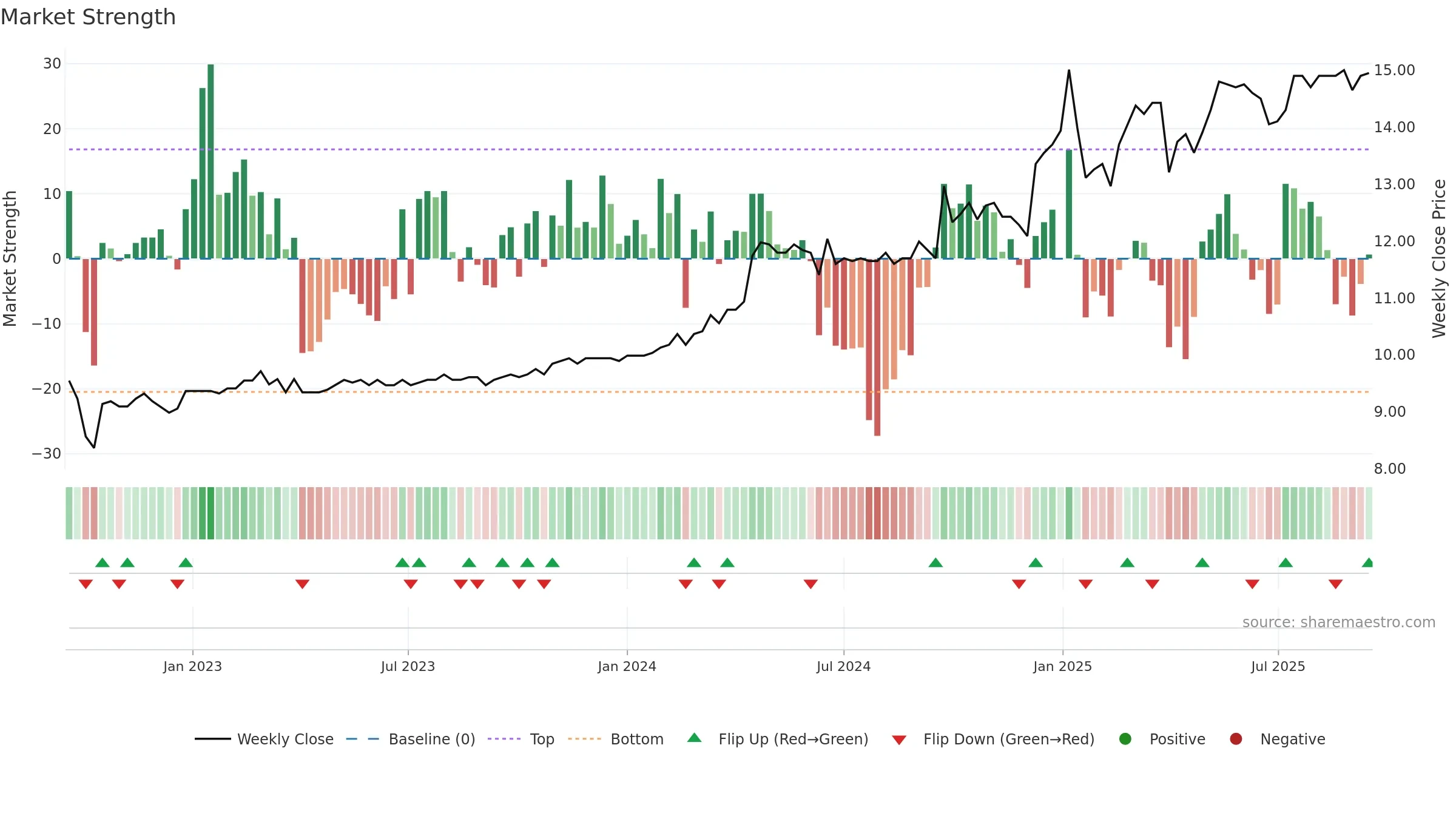This screenshot has height=819, width=1456.
Task: Click the weekly close price peak near Jan 2025
Action: coord(1069,70)
